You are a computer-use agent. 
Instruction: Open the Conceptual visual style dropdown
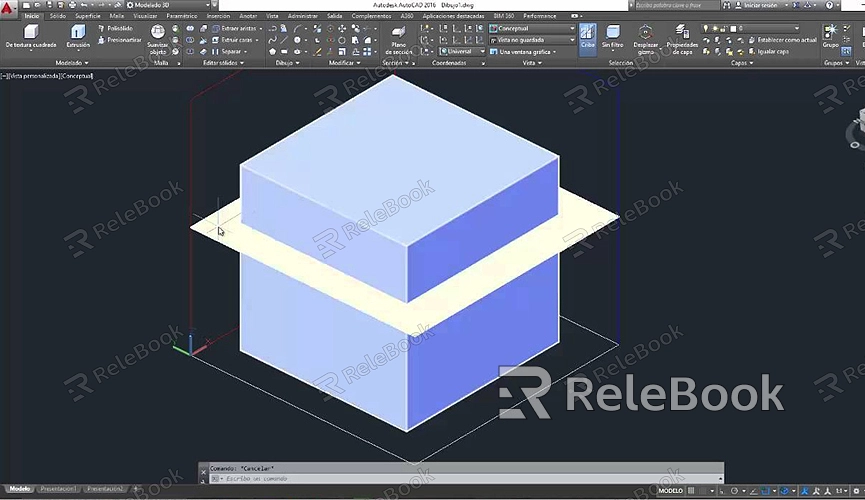click(x=532, y=28)
